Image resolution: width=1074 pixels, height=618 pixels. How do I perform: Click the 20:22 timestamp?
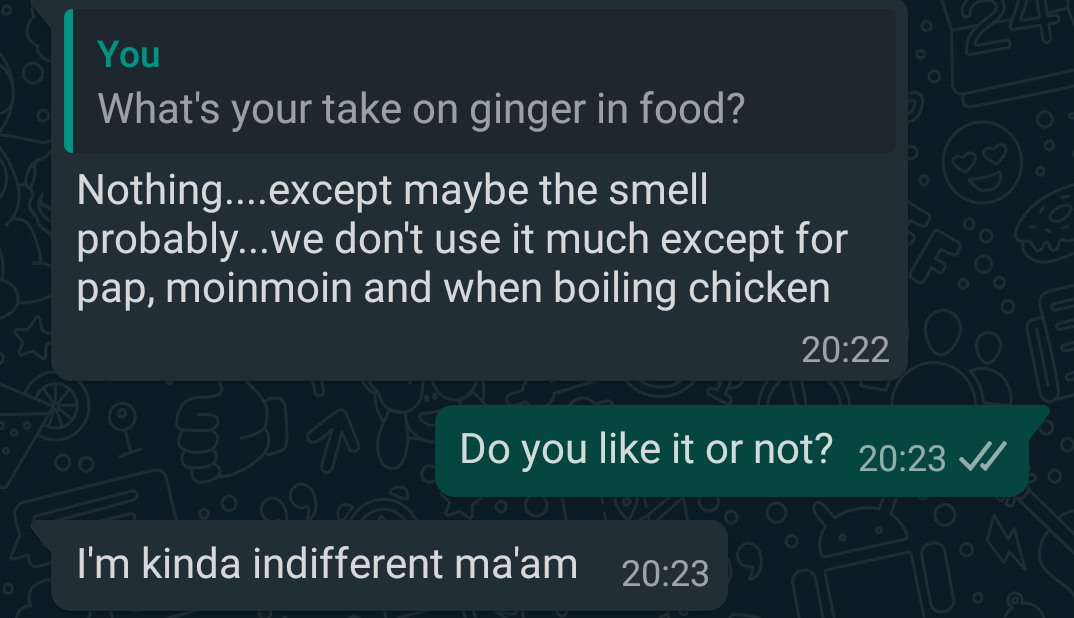[845, 349]
